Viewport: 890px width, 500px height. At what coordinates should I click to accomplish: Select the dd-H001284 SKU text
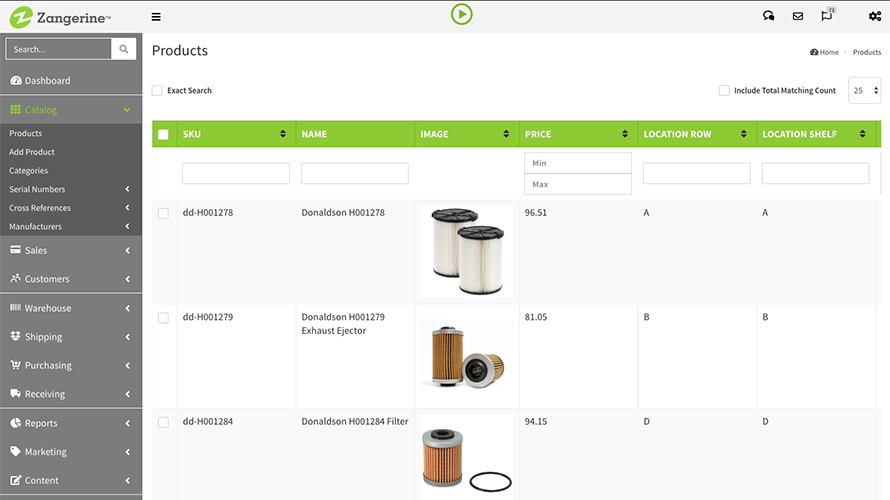208,422
